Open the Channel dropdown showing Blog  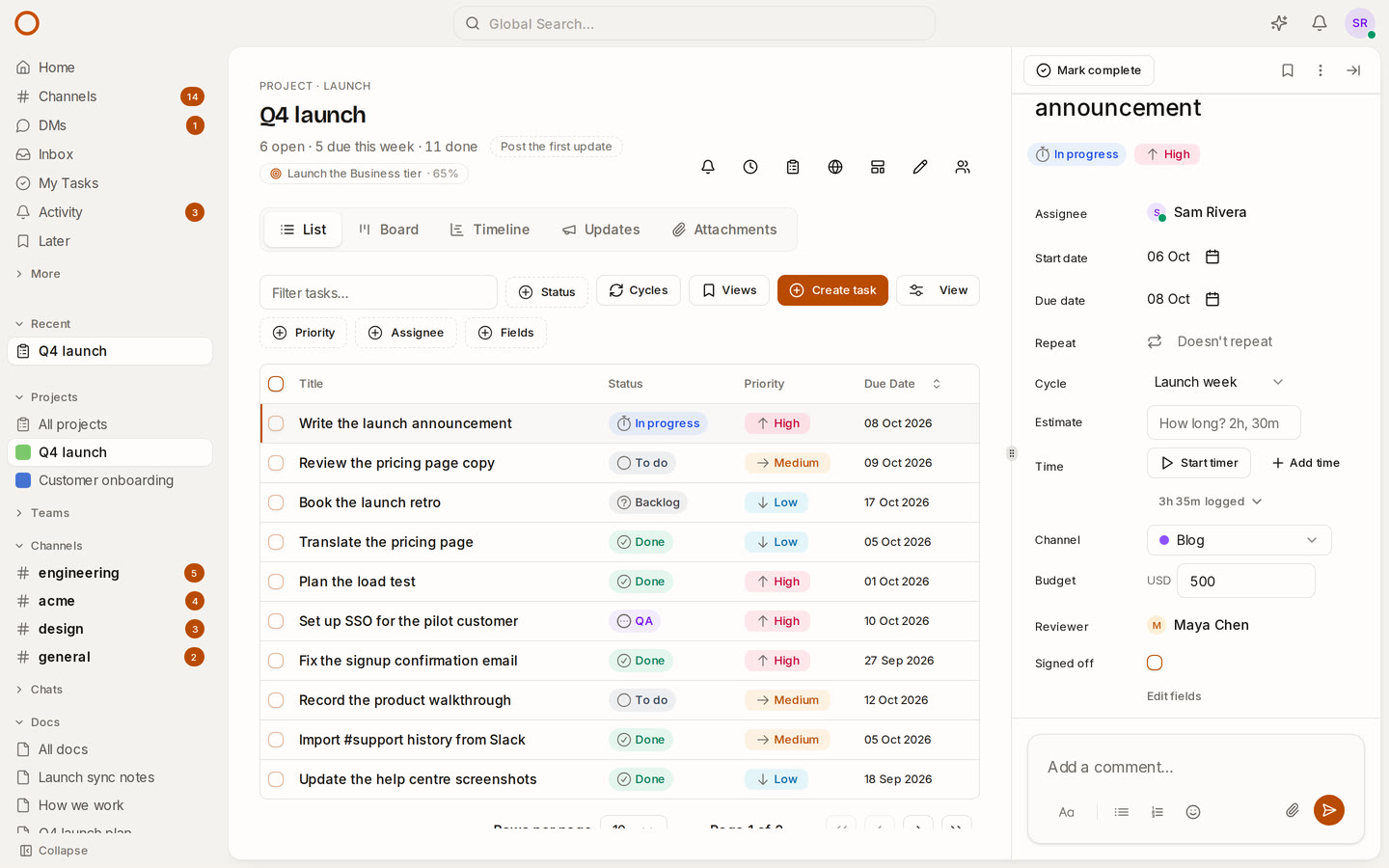pos(1239,540)
